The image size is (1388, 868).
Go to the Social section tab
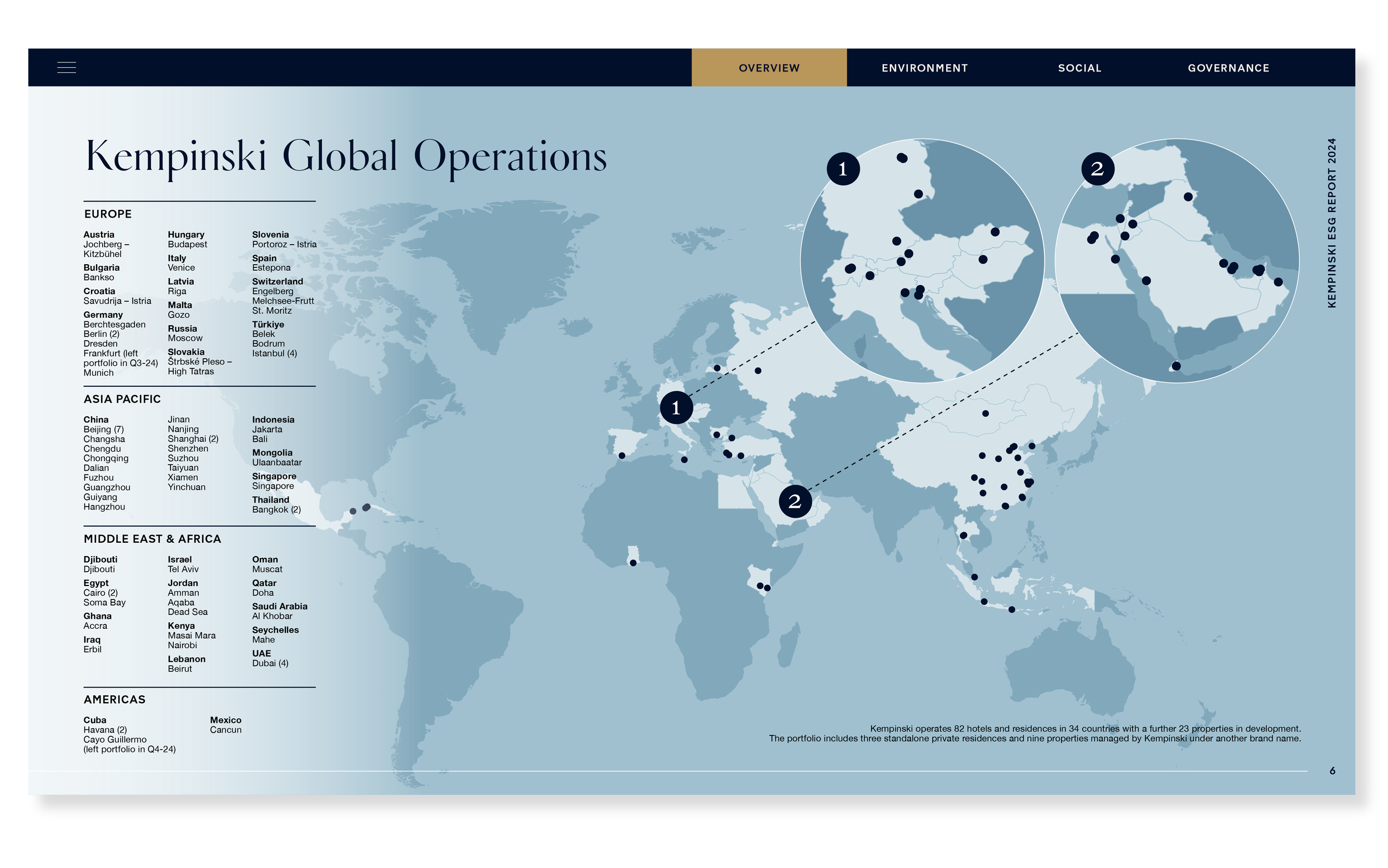1079,68
